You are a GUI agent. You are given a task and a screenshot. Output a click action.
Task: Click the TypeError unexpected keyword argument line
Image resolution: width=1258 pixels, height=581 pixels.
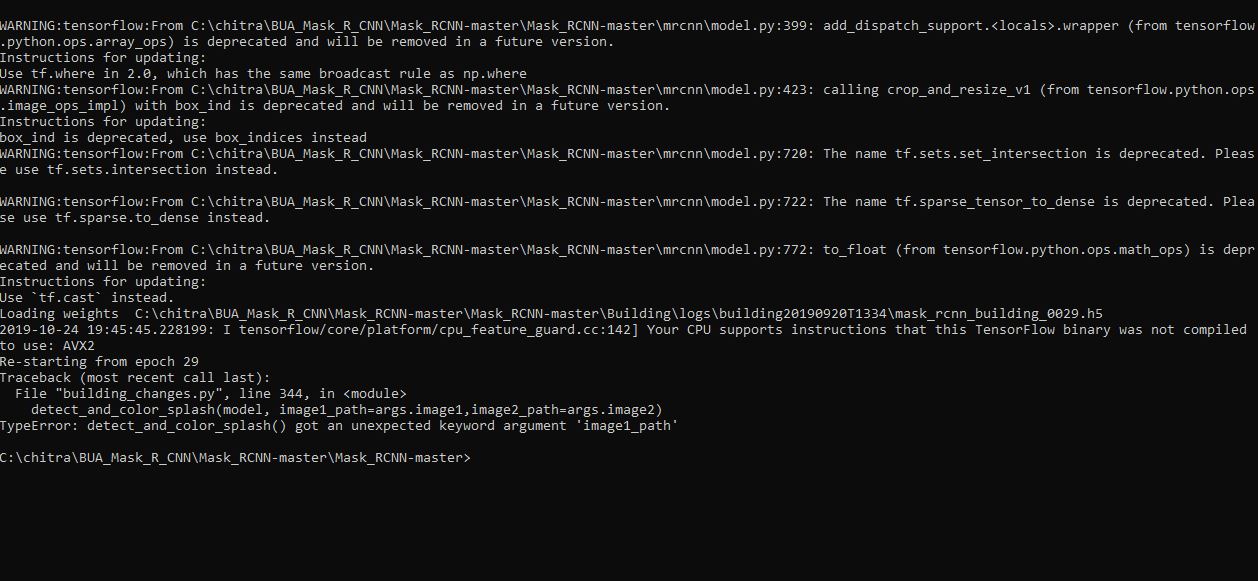(x=339, y=426)
